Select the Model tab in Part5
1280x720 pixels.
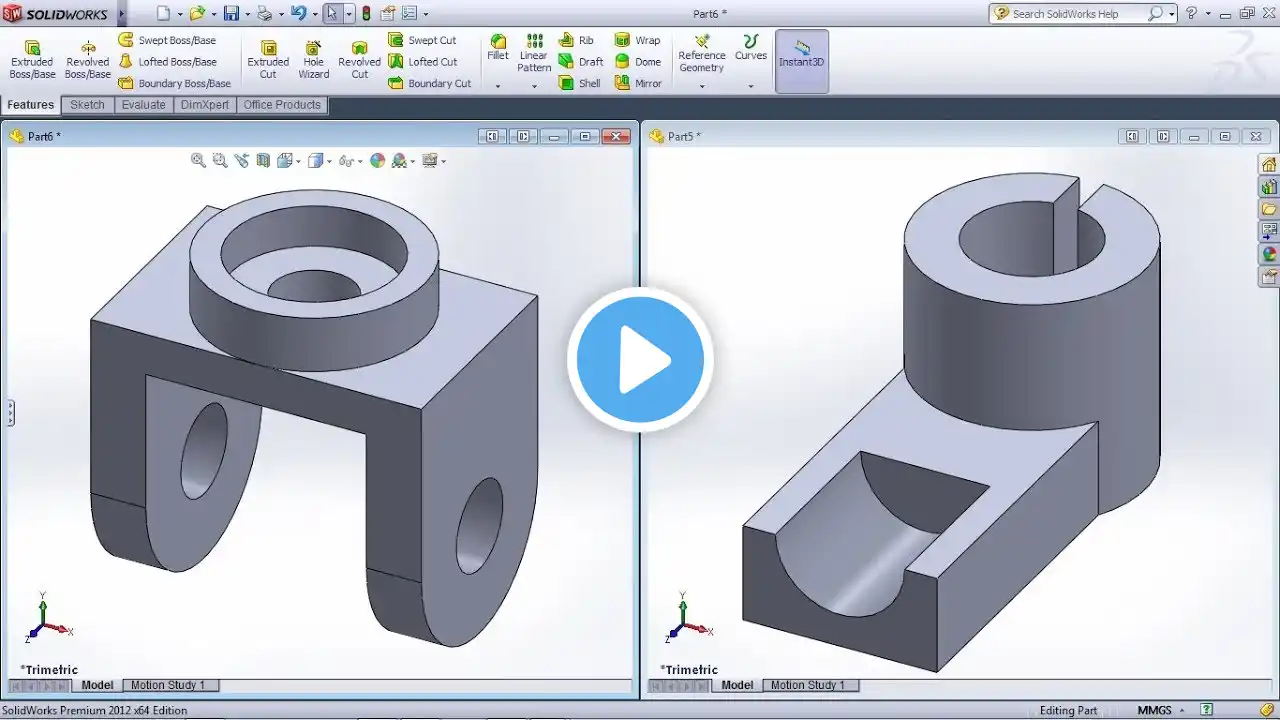(x=737, y=685)
